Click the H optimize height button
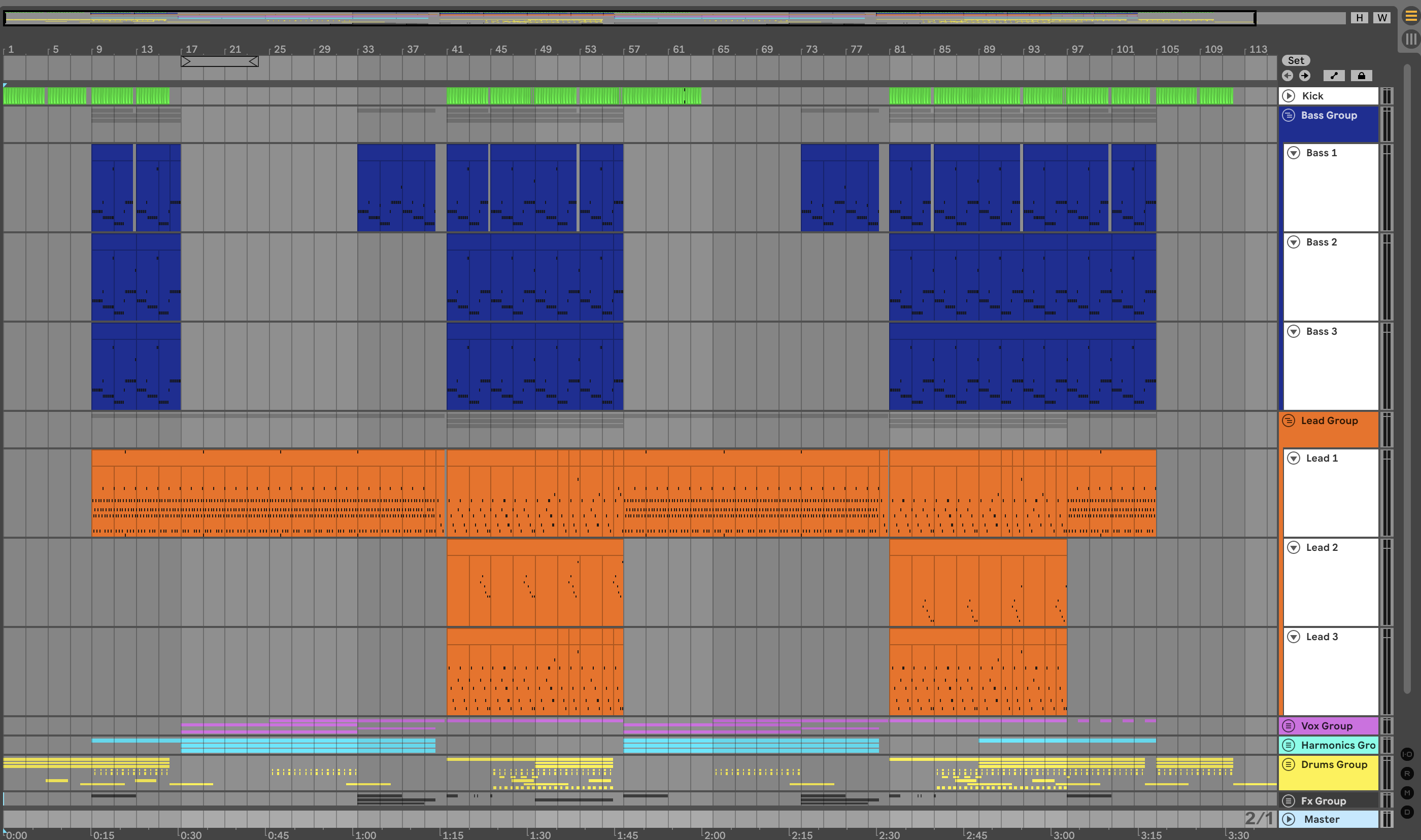The height and width of the screenshot is (840, 1421). (x=1359, y=18)
